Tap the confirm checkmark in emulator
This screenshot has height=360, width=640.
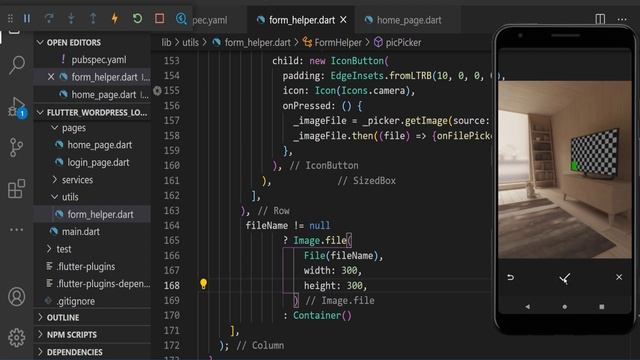564,278
